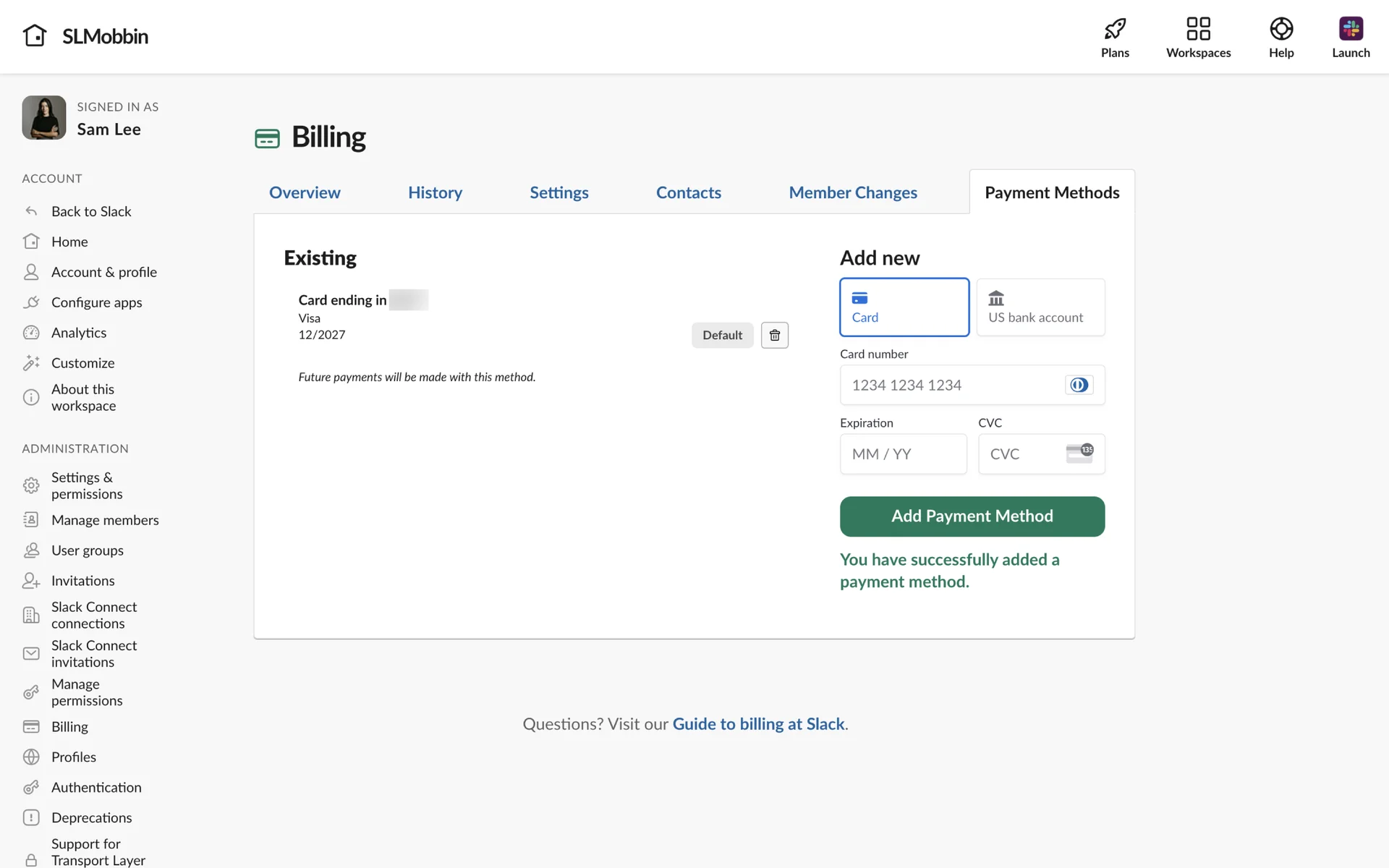Select US bank account payment option
1389x868 pixels.
pos(1040,307)
